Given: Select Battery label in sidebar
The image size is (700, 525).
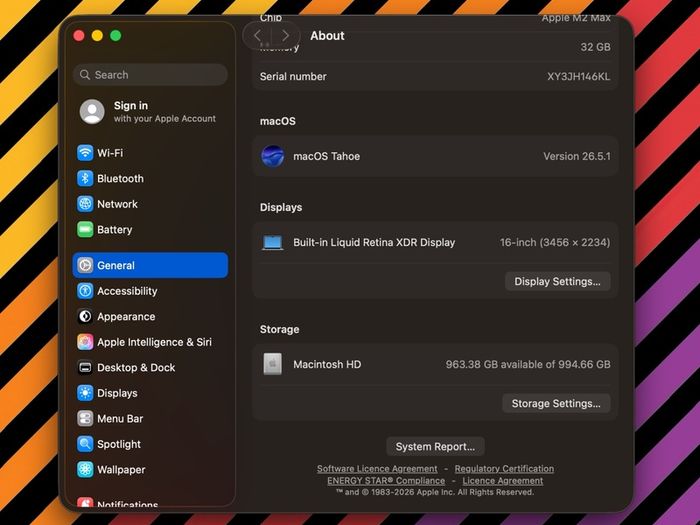Looking at the screenshot, I should pos(115,229).
